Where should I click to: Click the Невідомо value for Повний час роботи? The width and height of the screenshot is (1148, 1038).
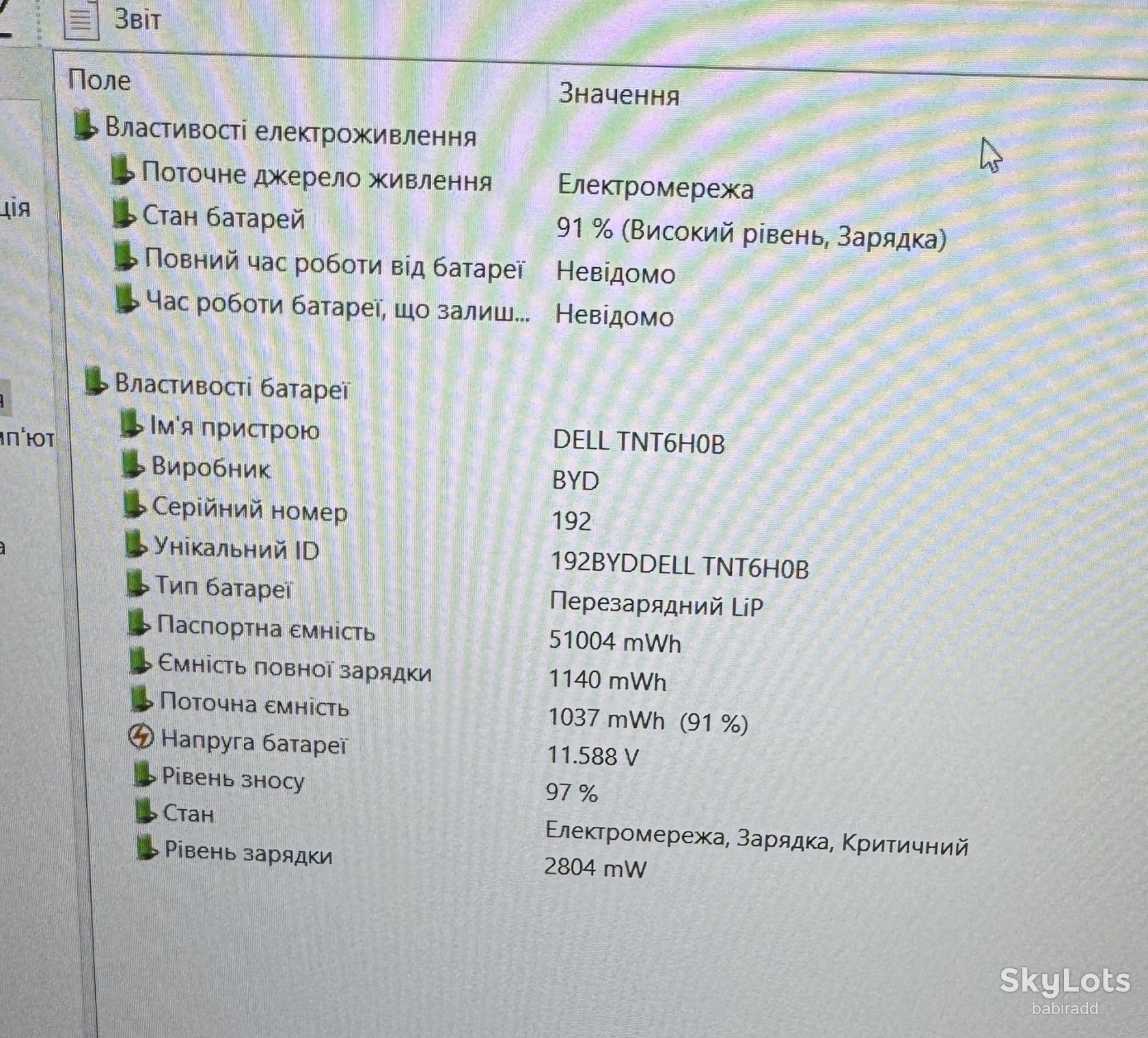click(616, 273)
